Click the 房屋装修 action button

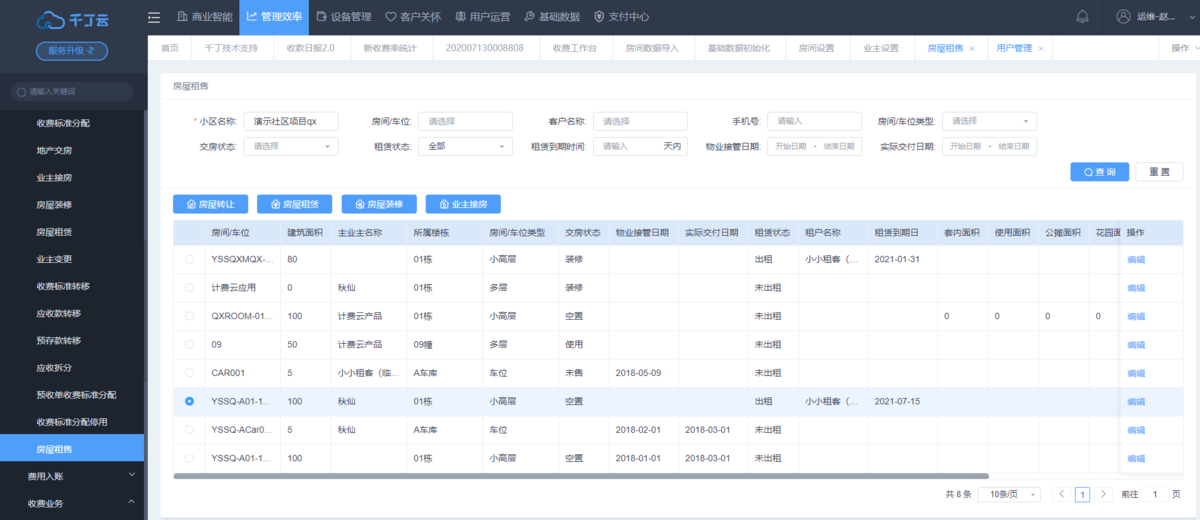pyautogui.click(x=379, y=204)
